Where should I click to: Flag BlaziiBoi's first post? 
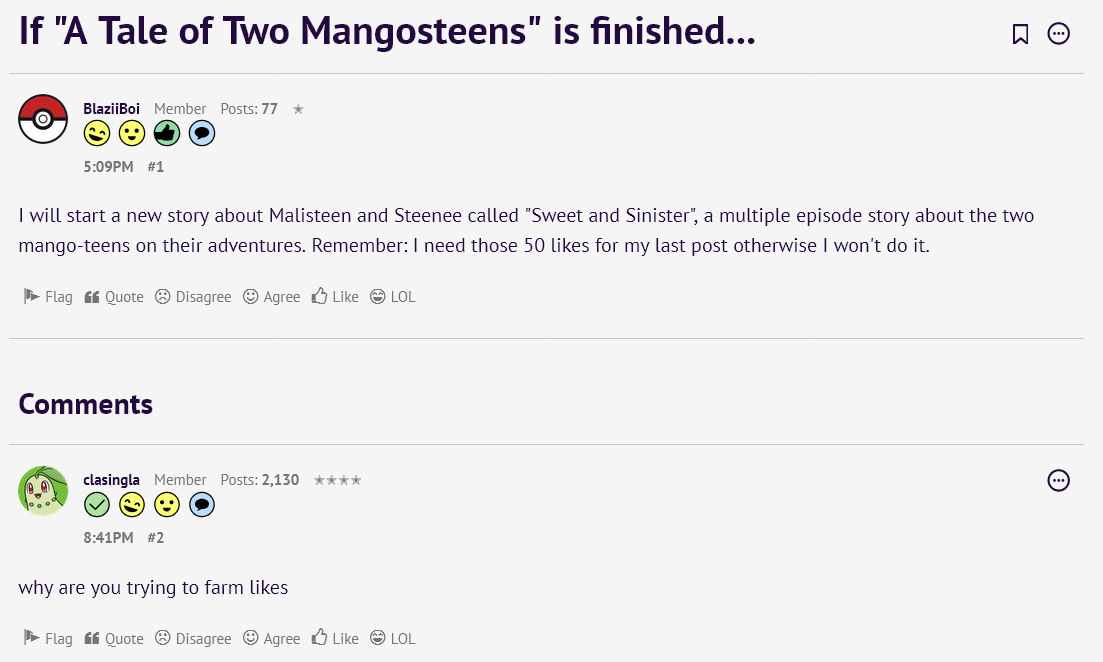pyautogui.click(x=48, y=297)
